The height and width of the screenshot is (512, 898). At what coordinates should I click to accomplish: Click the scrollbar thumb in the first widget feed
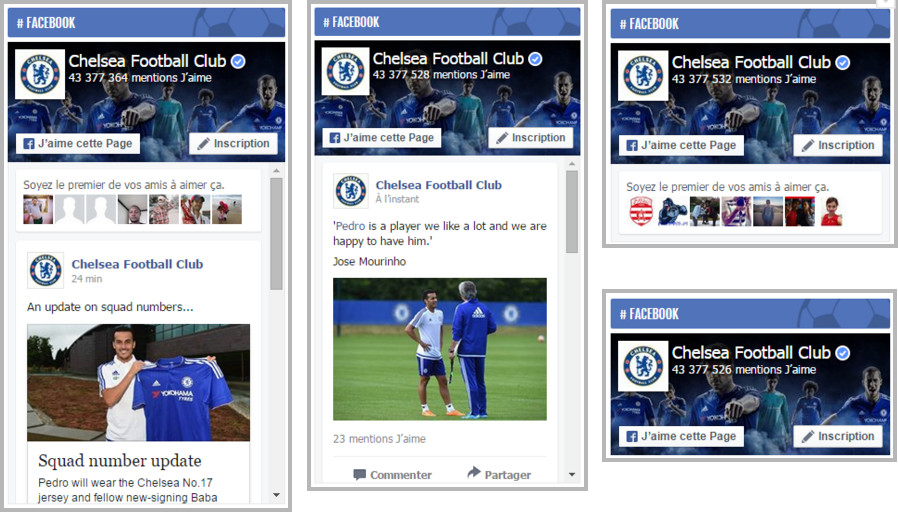277,234
